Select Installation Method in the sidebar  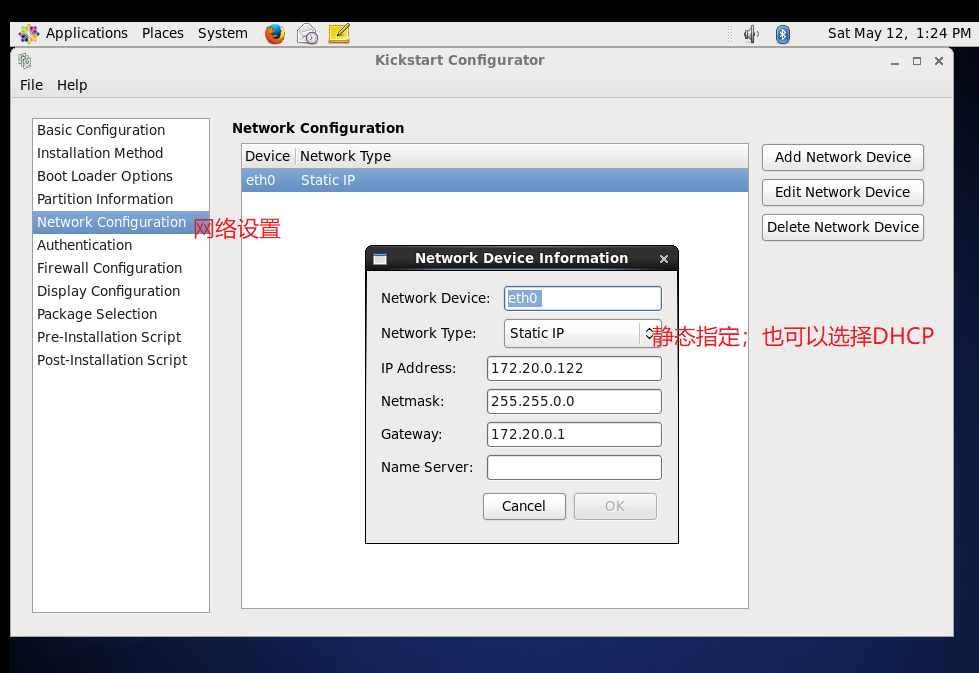(x=121, y=153)
